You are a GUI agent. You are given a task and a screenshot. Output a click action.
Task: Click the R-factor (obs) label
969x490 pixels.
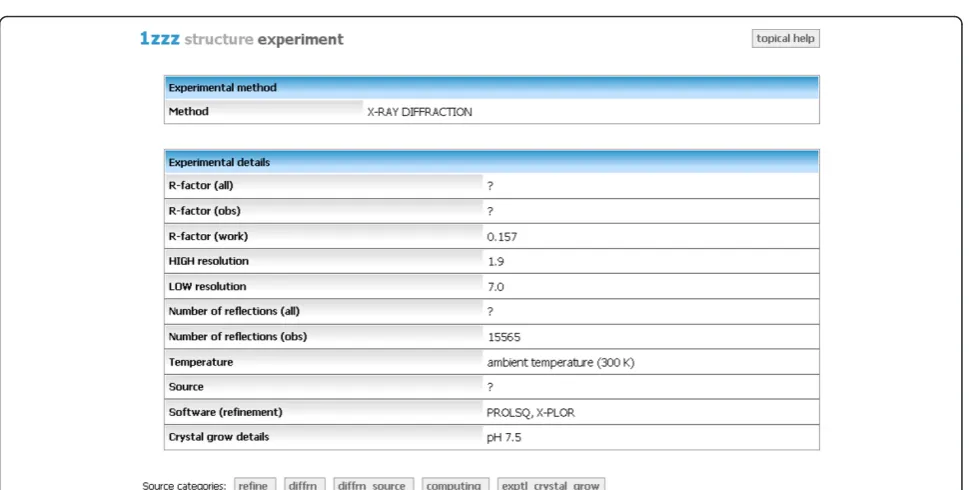[205, 211]
